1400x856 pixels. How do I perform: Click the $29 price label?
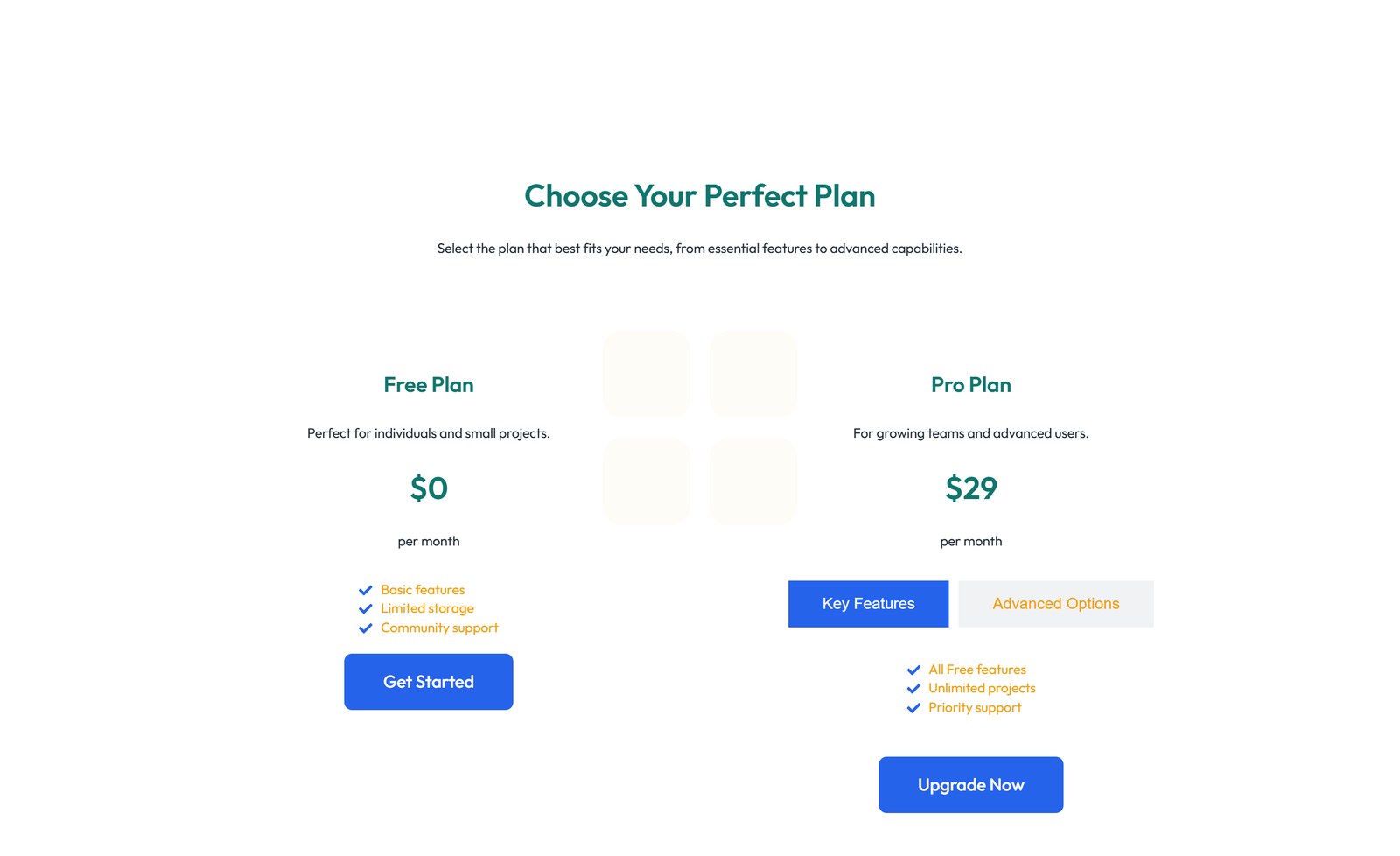click(x=971, y=488)
